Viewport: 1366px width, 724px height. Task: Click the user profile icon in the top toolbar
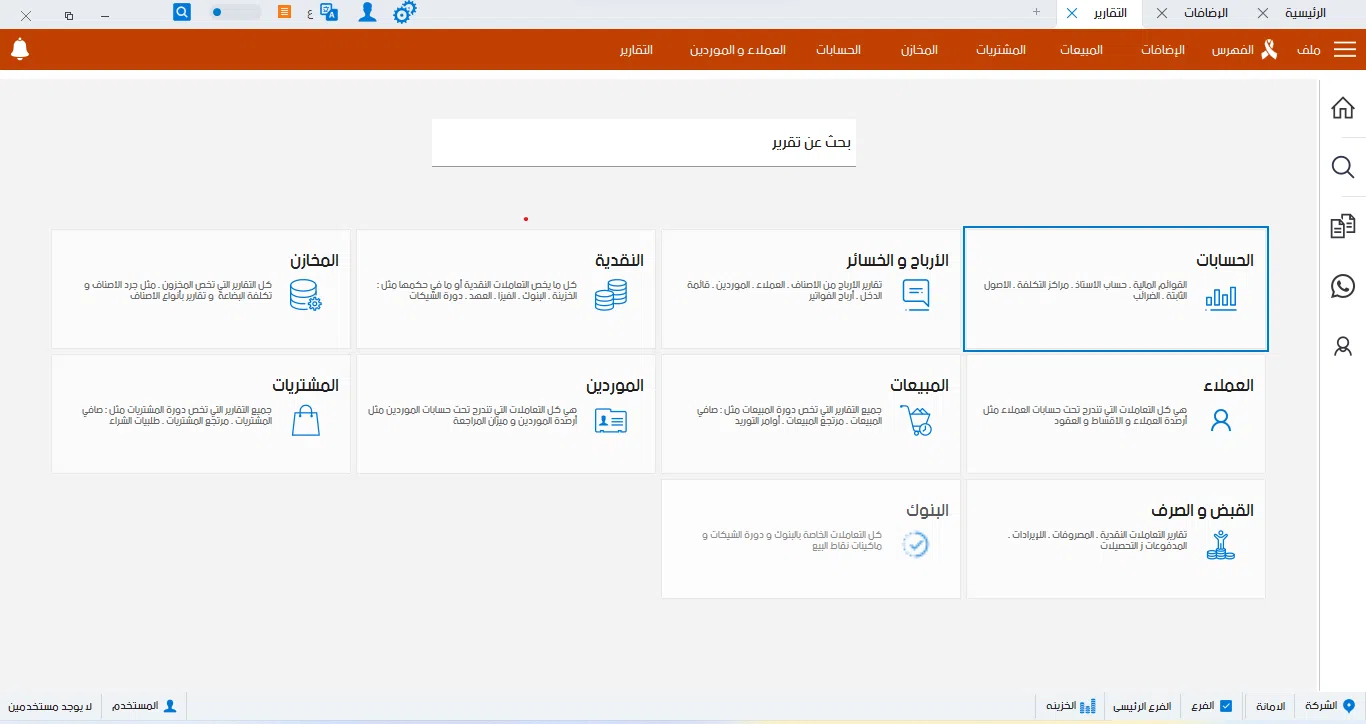pos(366,13)
